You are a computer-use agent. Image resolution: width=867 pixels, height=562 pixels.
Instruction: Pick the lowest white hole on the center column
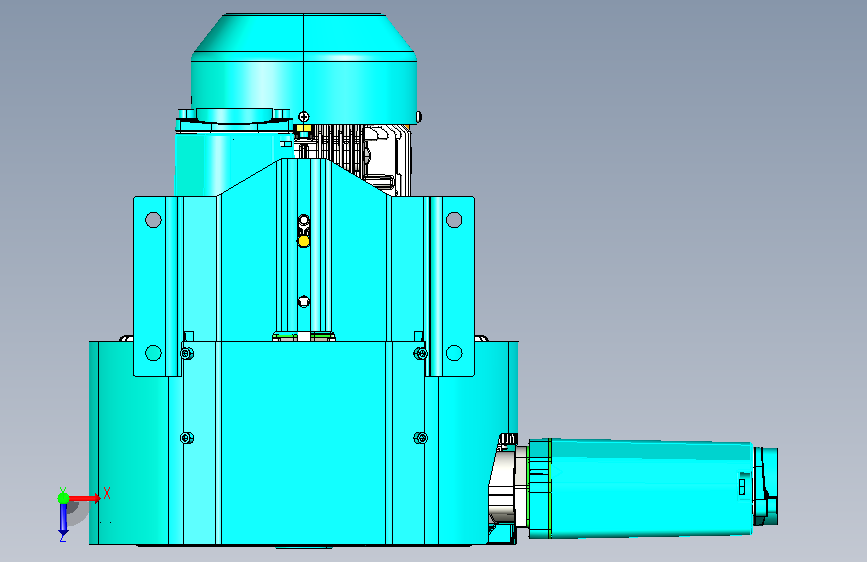coord(304,301)
